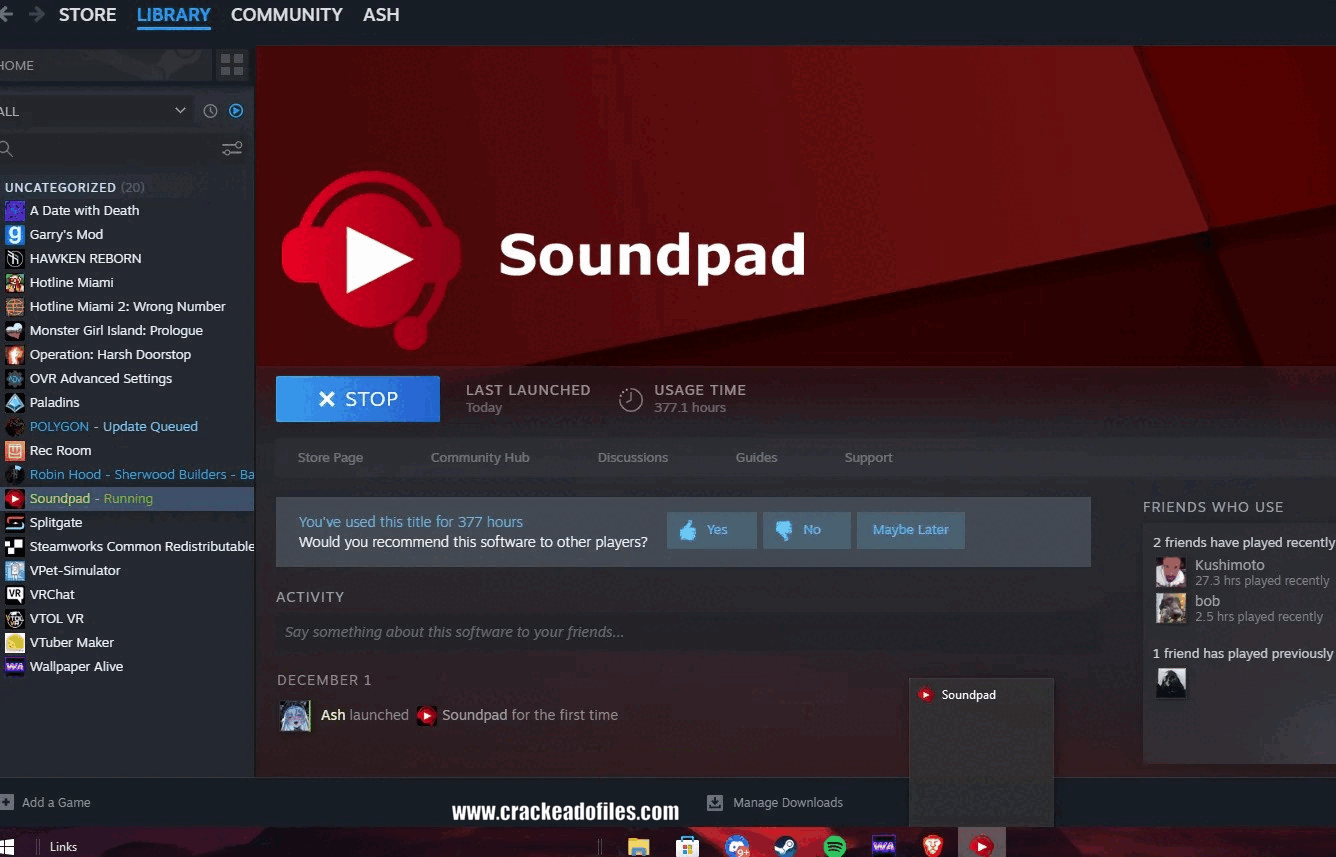Select Garry's Mod icon in library
Viewport: 1336px width, 857px height.
tap(14, 235)
